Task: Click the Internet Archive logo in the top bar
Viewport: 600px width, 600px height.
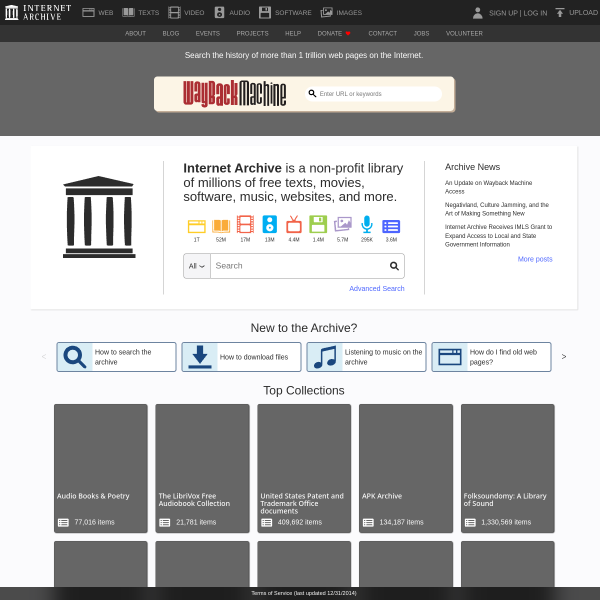Action: click(x=38, y=12)
